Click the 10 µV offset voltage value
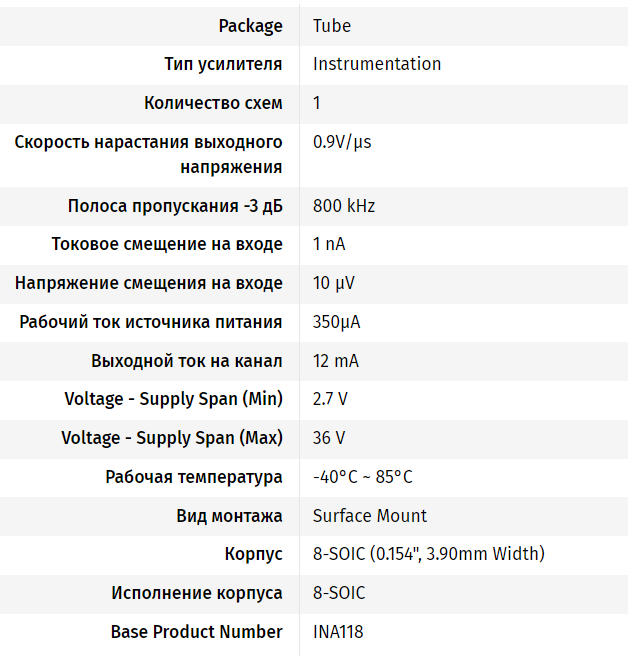The height and width of the screenshot is (660, 628). tap(333, 283)
